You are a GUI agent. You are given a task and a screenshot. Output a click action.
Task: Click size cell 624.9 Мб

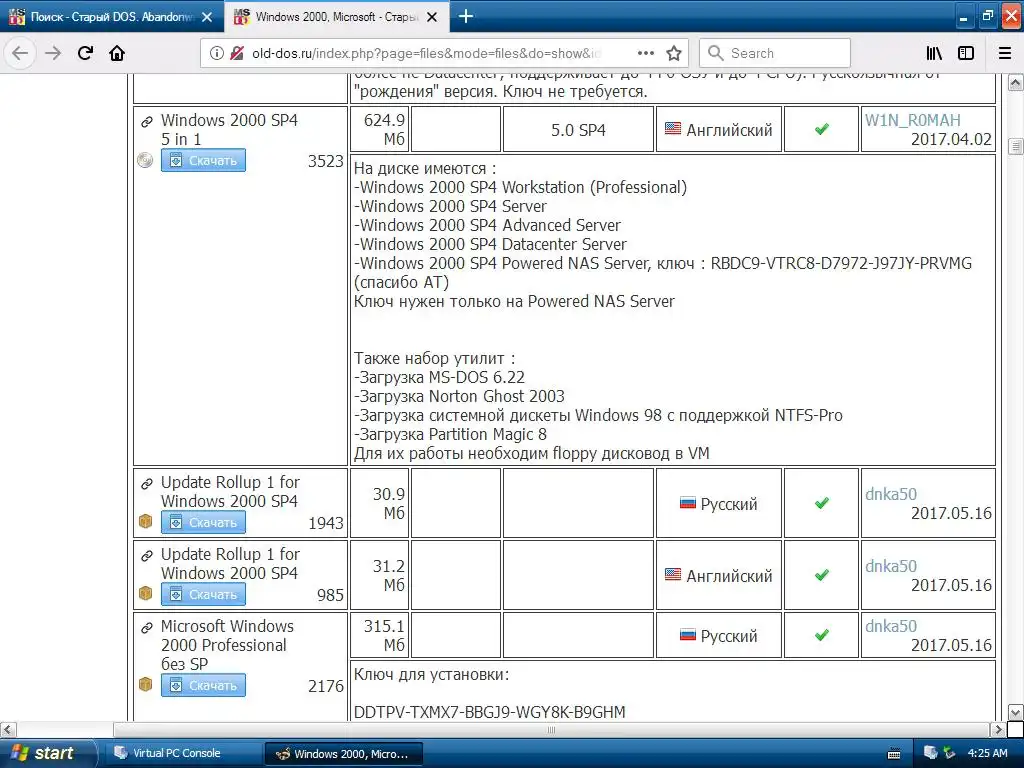(380, 130)
